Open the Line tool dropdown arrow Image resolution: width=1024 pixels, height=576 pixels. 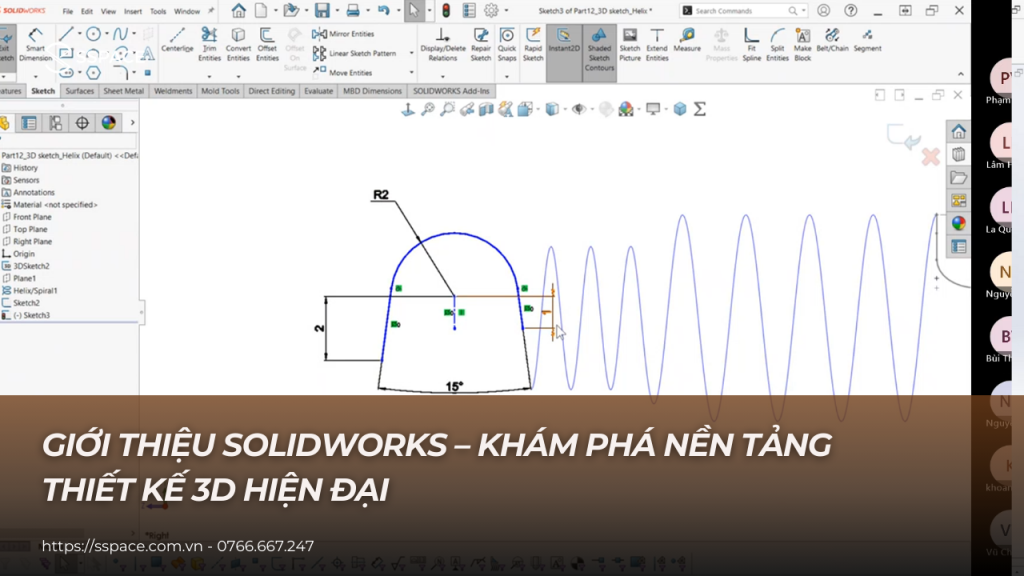80,33
